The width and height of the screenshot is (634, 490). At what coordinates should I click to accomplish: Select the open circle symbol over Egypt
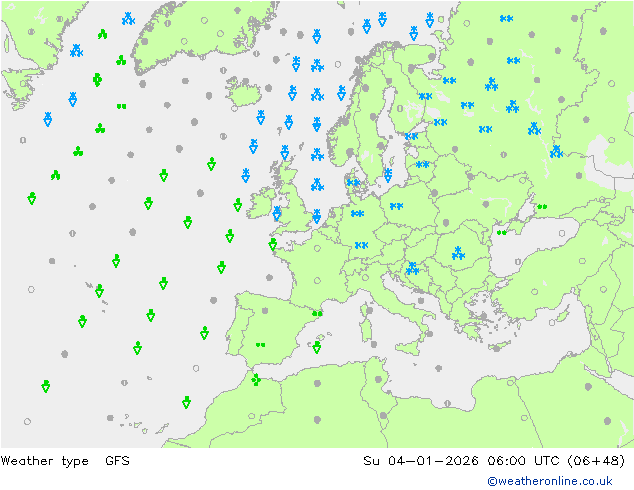[524, 418]
